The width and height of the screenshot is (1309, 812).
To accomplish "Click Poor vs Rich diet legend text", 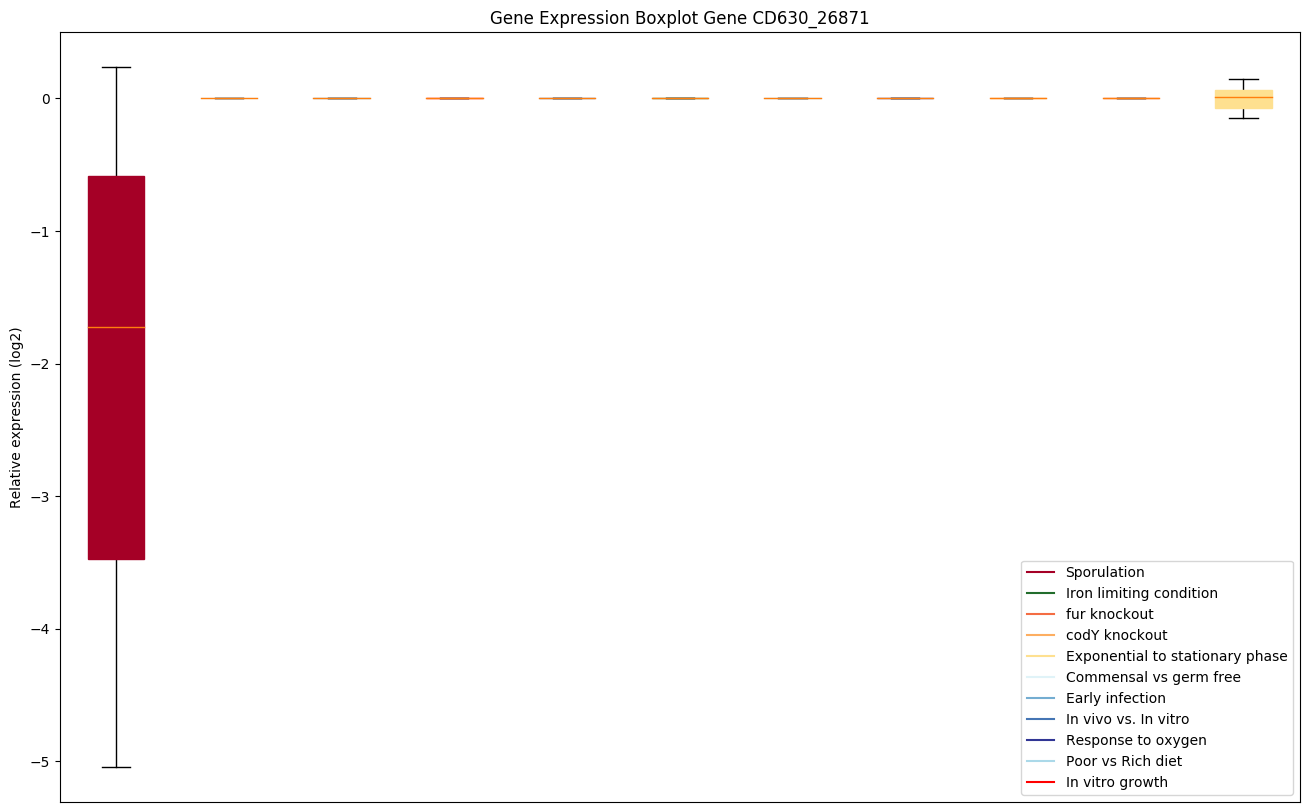I will click(x=1123, y=761).
